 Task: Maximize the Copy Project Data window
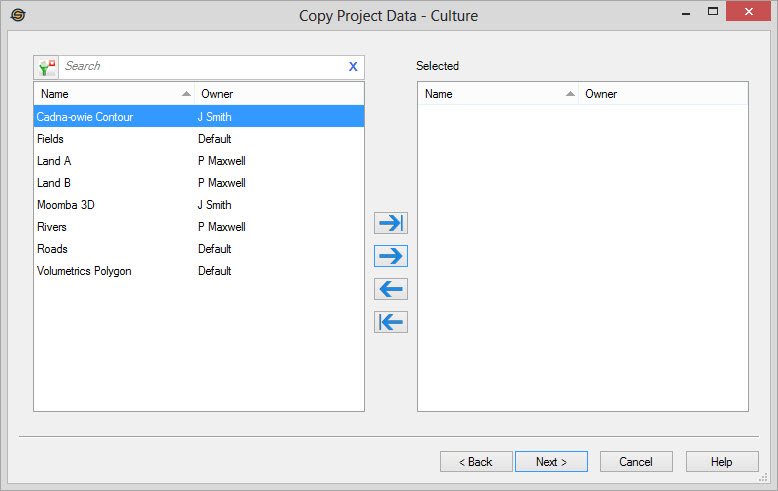(713, 12)
